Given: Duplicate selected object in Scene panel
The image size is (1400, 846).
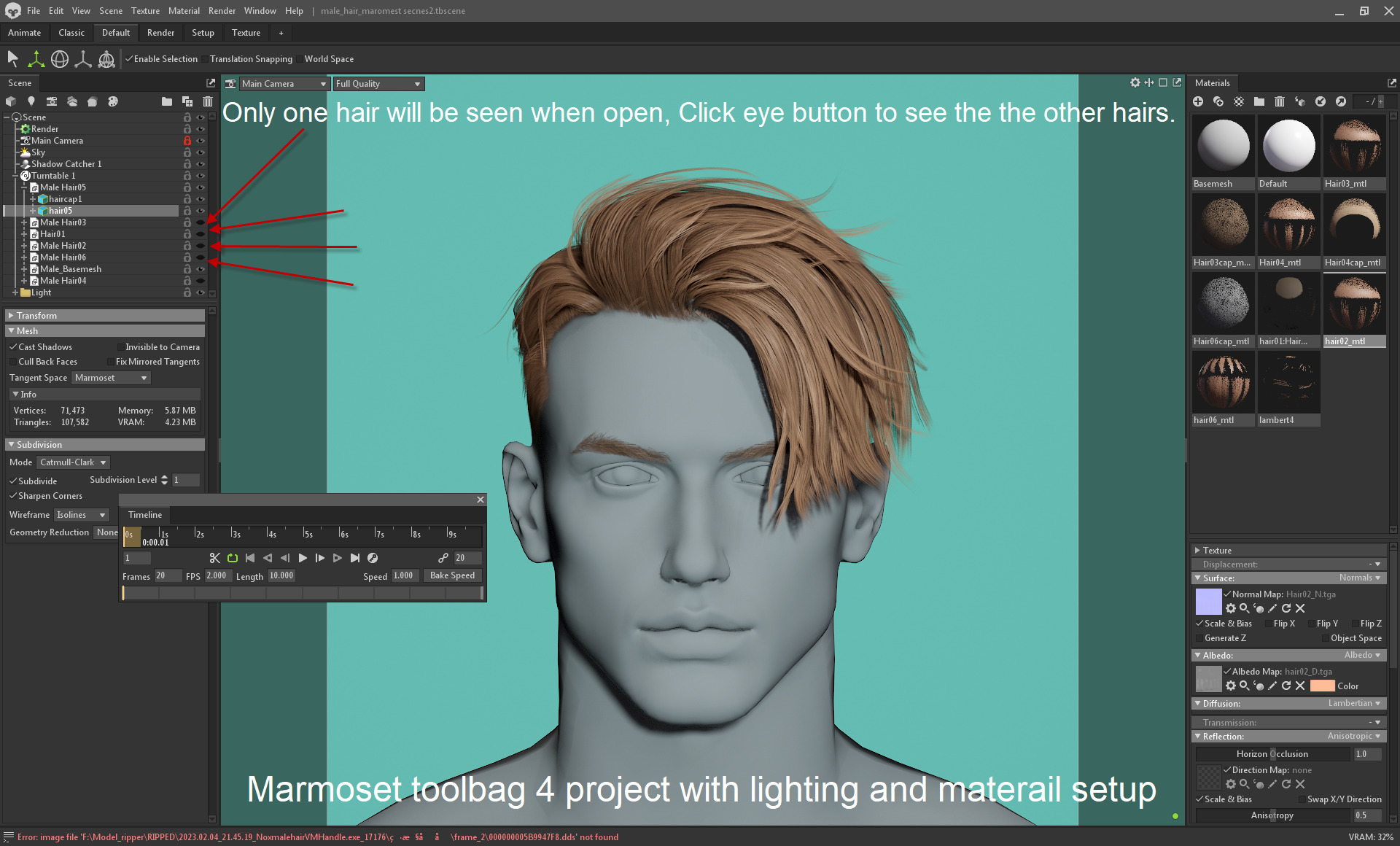Looking at the screenshot, I should tap(187, 101).
